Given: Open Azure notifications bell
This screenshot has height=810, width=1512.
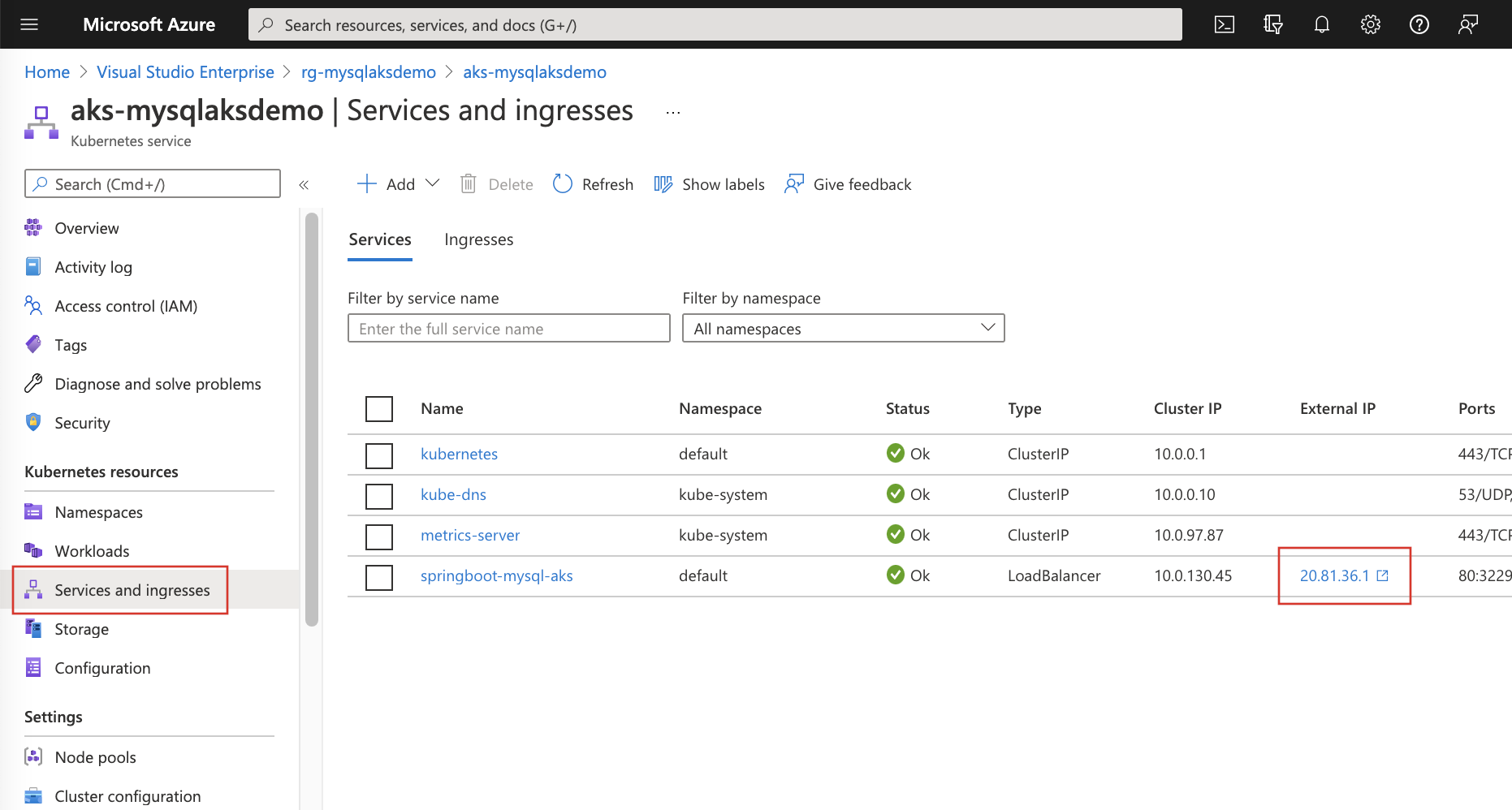Looking at the screenshot, I should (1321, 24).
